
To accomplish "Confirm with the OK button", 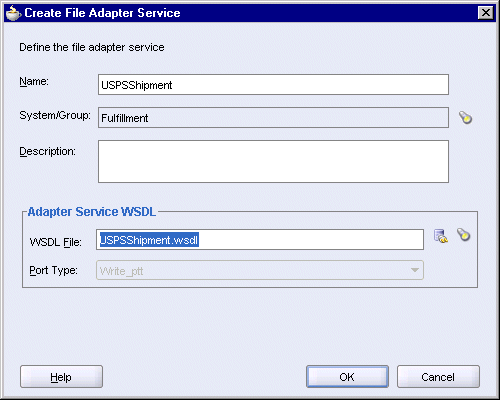I will (347, 377).
